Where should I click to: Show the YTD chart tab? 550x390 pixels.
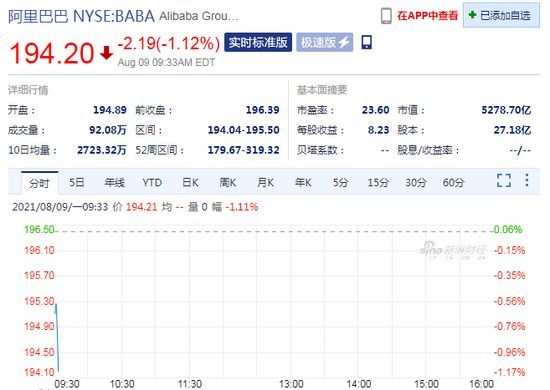pos(152,182)
